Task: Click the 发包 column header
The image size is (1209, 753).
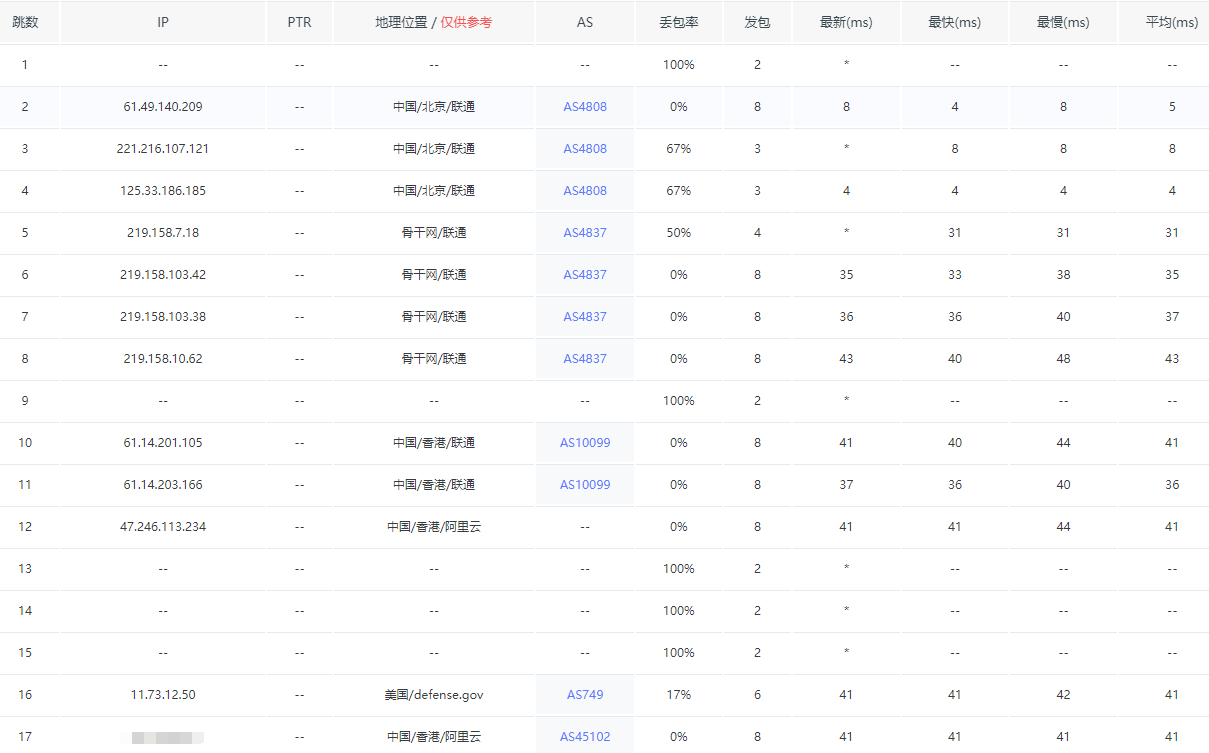Action: [x=757, y=22]
